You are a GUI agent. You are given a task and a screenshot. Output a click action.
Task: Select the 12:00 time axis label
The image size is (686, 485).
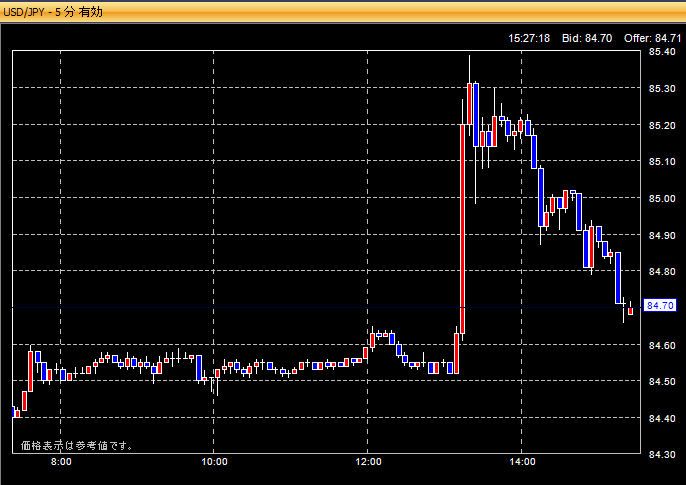(369, 462)
